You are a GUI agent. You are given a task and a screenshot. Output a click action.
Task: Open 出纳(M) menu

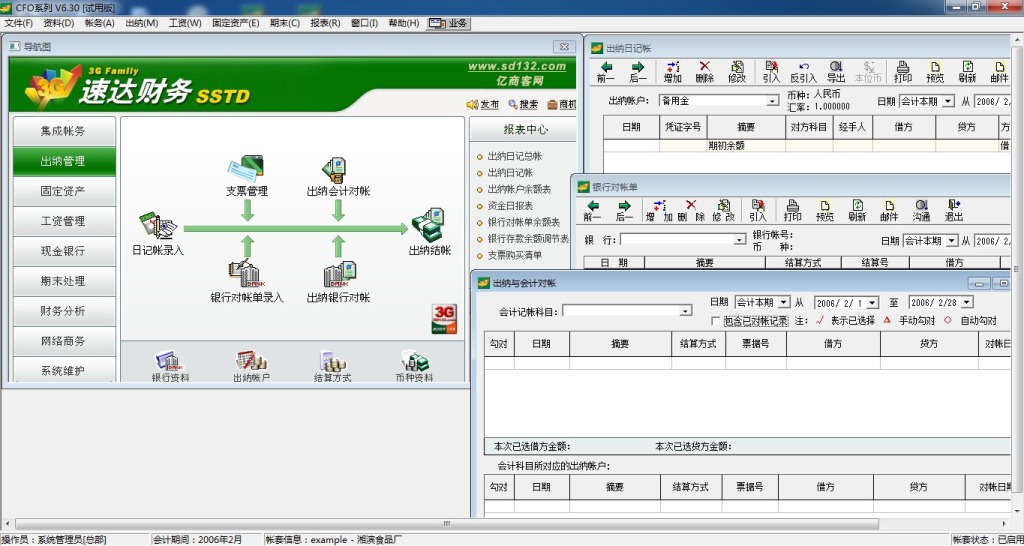[142, 23]
